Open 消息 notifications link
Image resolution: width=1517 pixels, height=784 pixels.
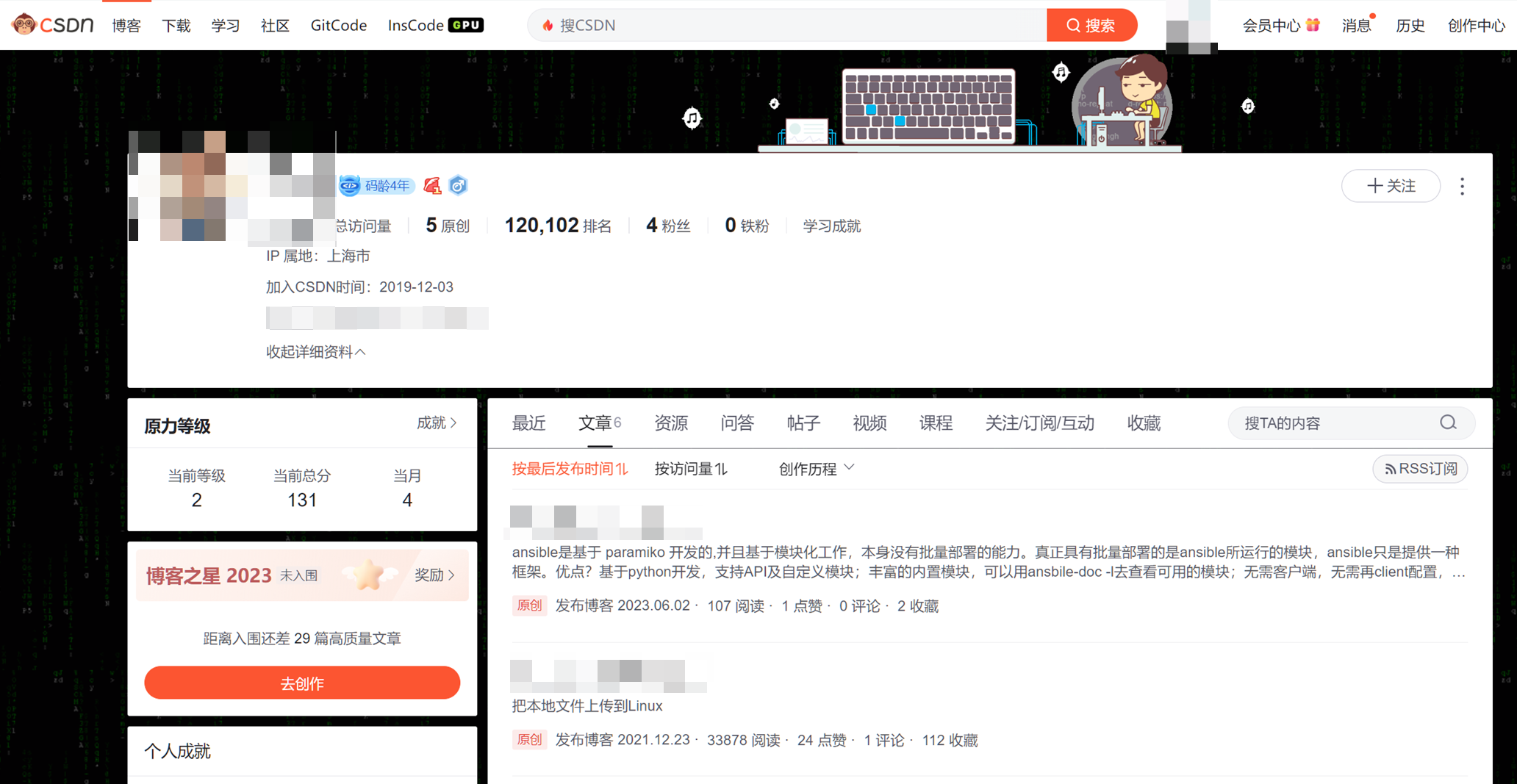[x=1357, y=26]
